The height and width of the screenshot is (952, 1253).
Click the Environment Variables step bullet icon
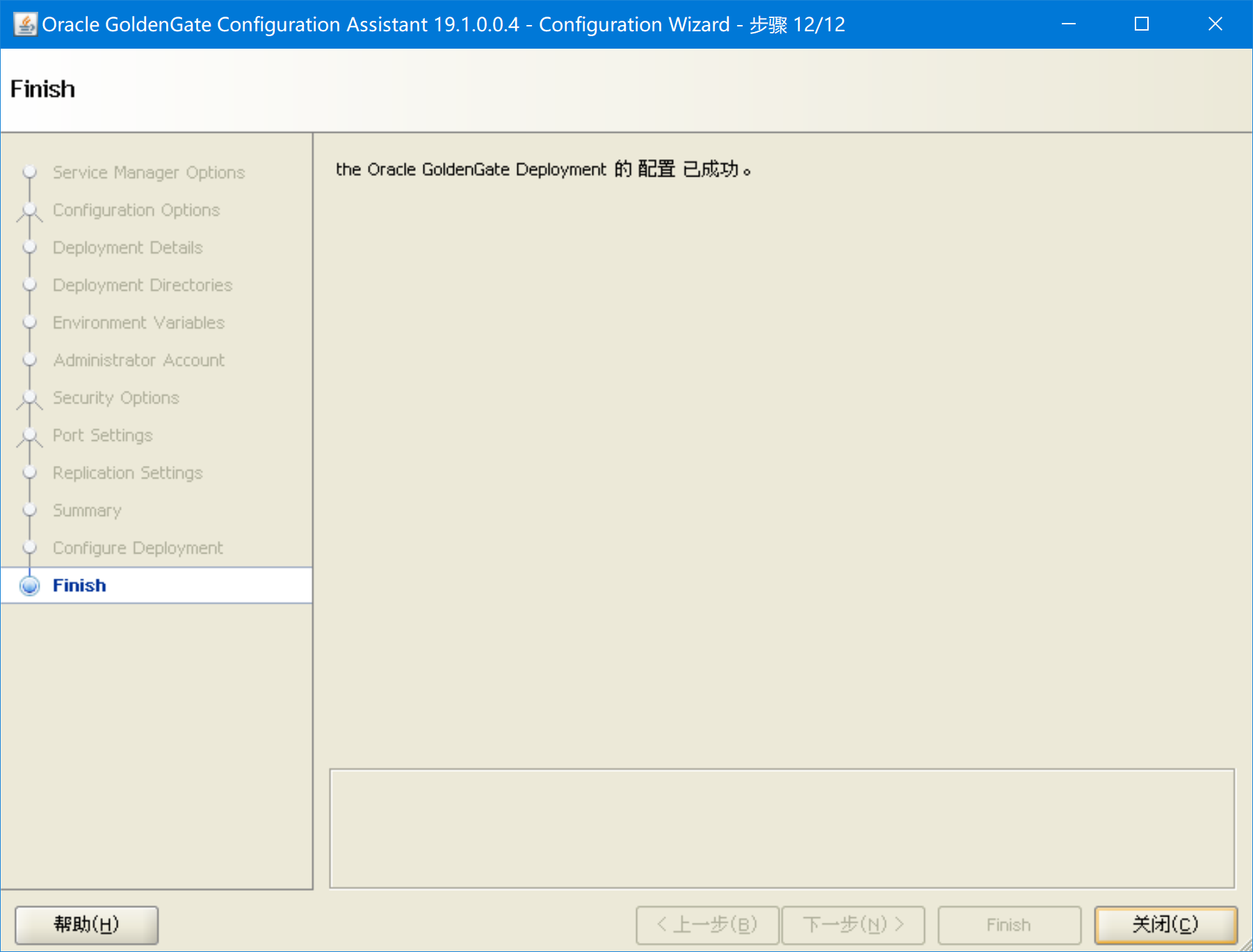pyautogui.click(x=29, y=322)
